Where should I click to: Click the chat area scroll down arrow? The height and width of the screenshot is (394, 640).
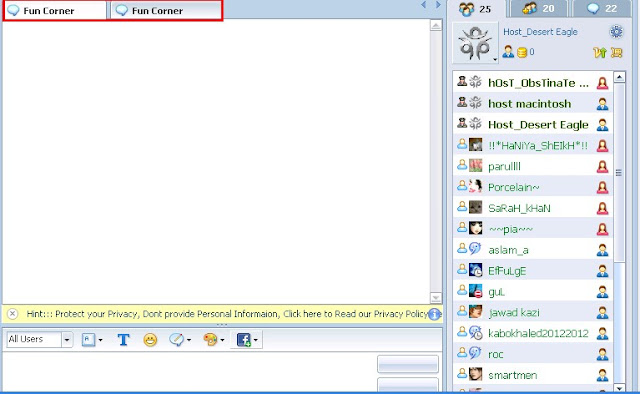tap(436, 298)
